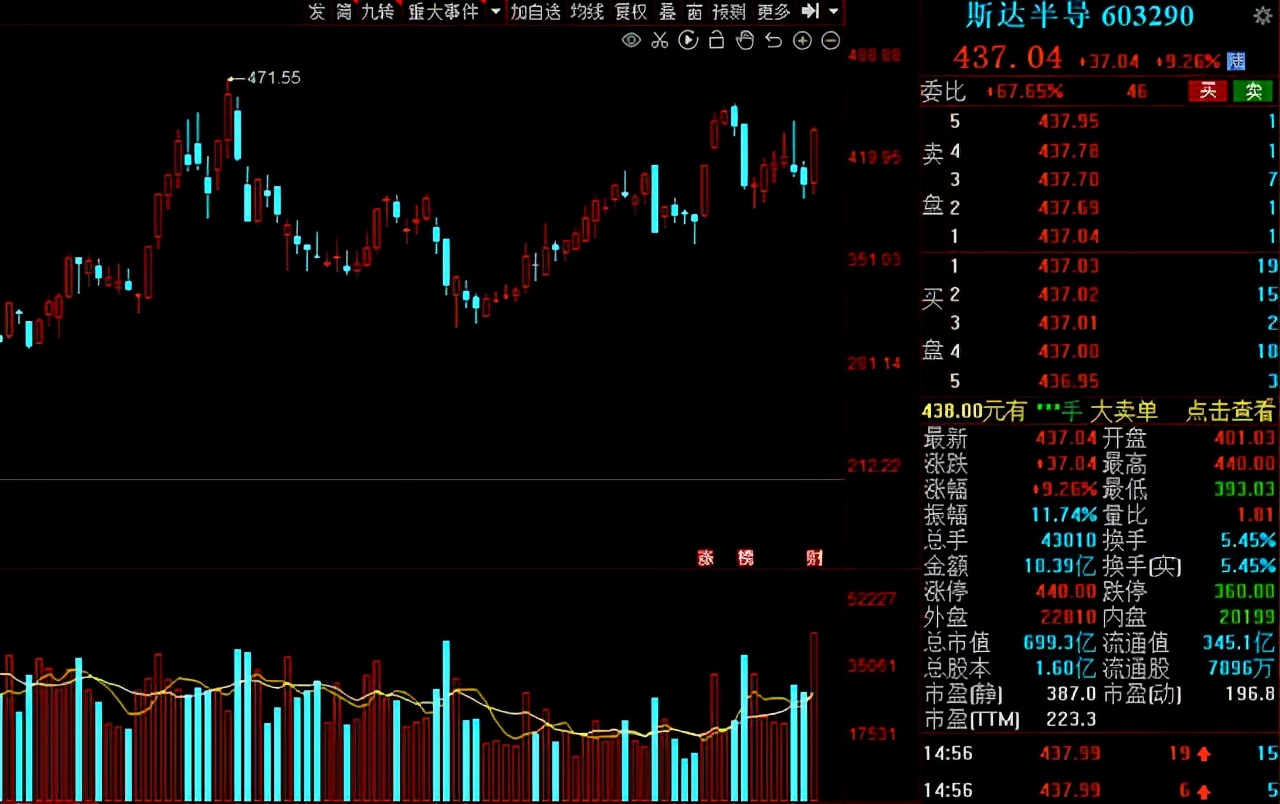Open the 预测 forecast option
The height and width of the screenshot is (804, 1280).
click(x=729, y=11)
